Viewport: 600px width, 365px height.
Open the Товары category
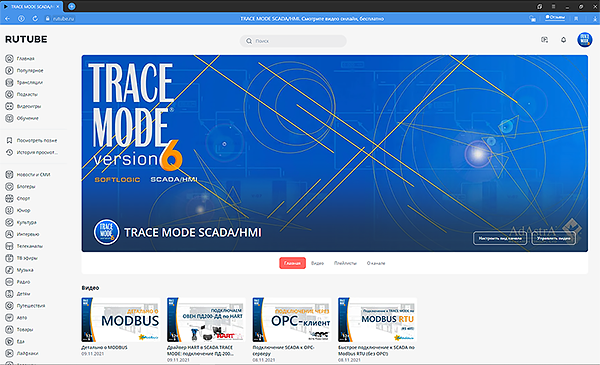[19, 329]
